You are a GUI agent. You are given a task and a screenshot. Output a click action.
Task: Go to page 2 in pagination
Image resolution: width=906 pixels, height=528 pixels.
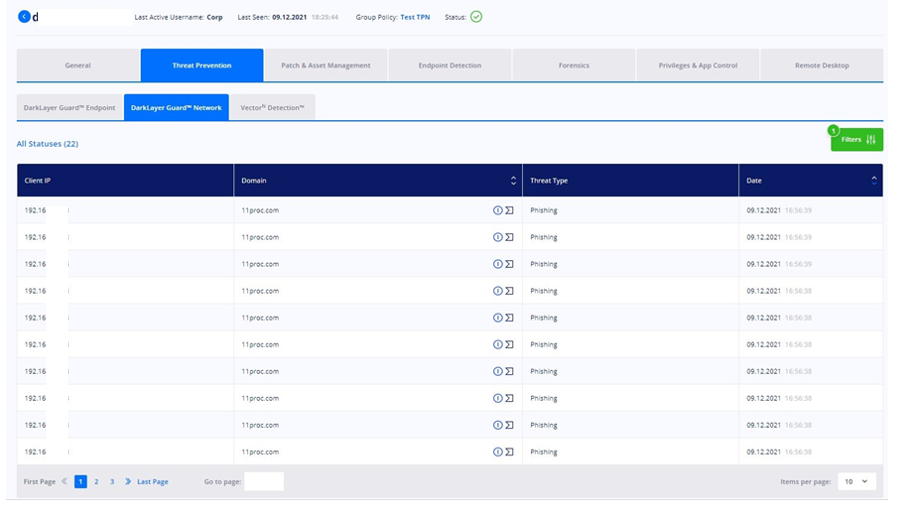click(96, 482)
